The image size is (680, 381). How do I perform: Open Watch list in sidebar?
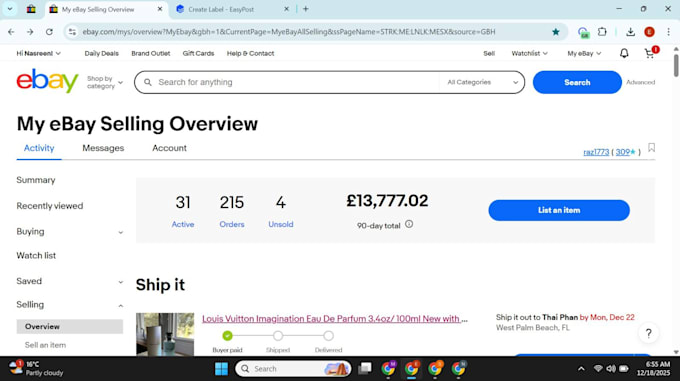pos(36,256)
